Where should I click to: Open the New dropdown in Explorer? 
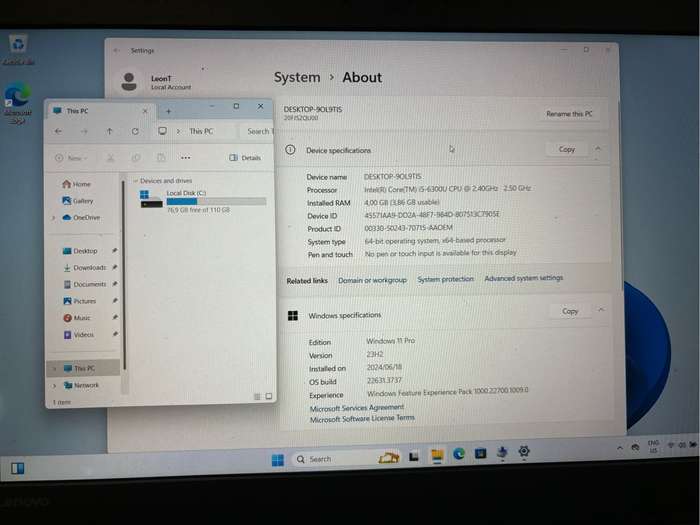71,158
